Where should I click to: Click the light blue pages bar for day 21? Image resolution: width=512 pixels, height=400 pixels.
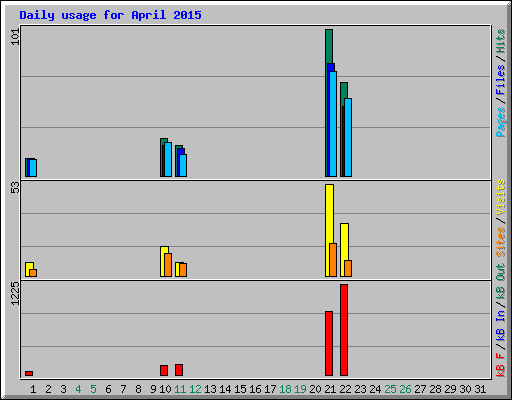(333, 124)
